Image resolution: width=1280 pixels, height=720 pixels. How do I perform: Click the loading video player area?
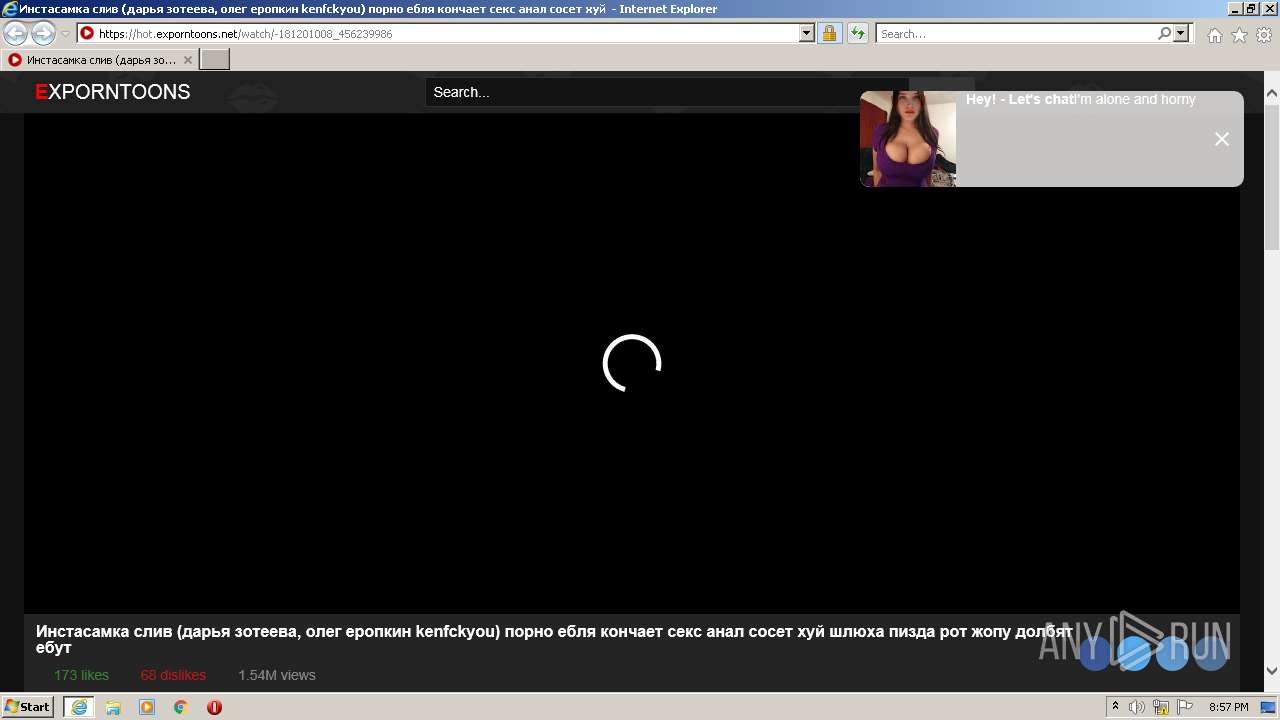coord(632,363)
